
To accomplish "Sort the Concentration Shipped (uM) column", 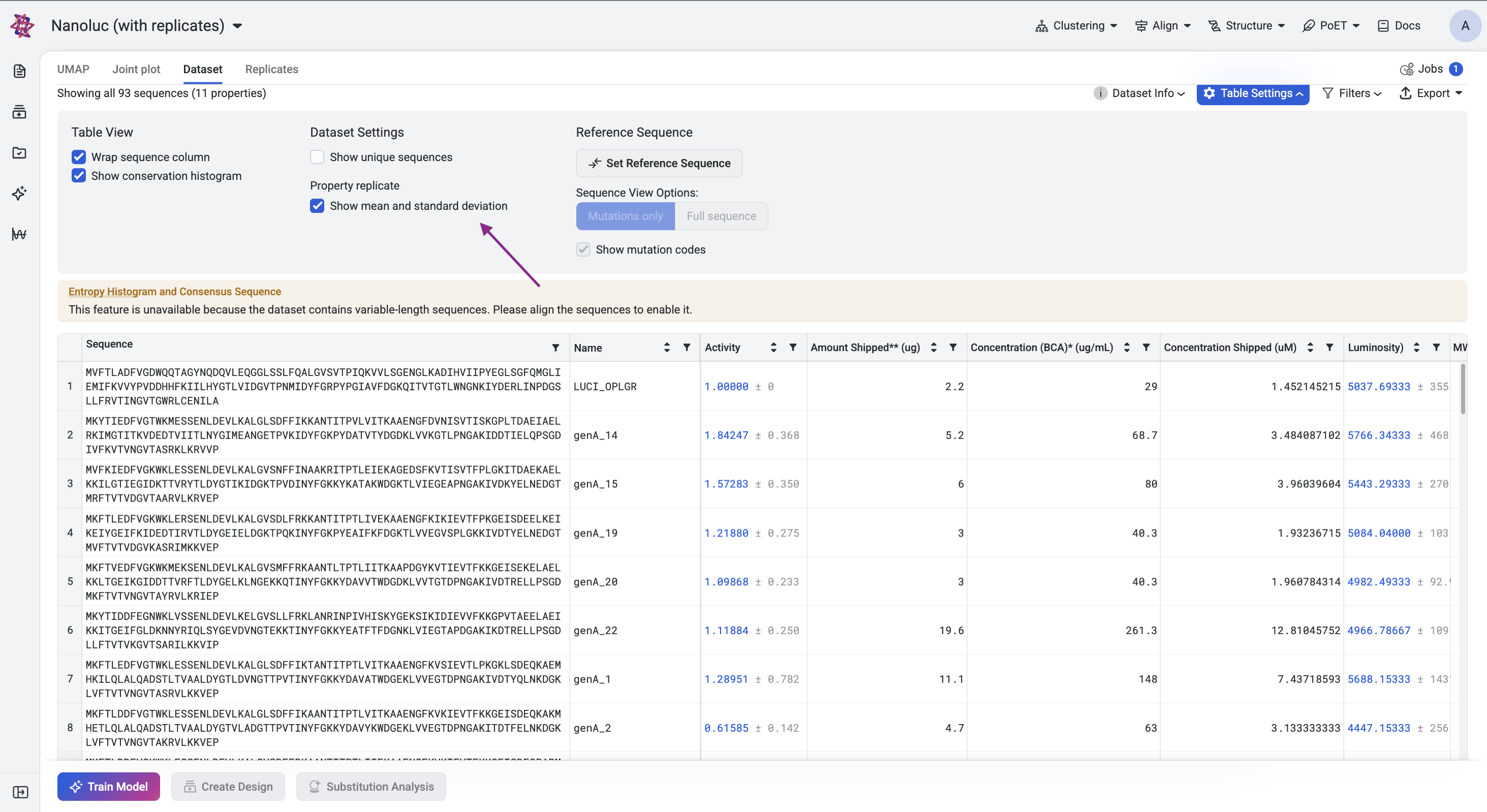I will click(x=1310, y=348).
